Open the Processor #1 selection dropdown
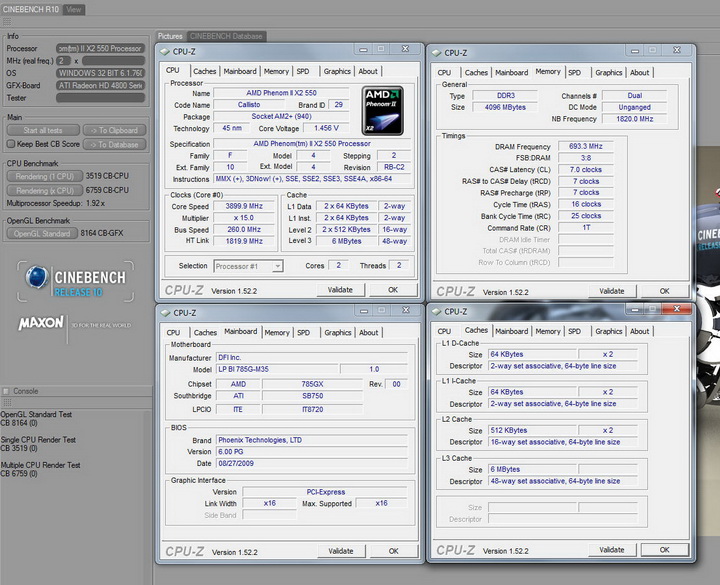The image size is (720, 585). (x=248, y=266)
